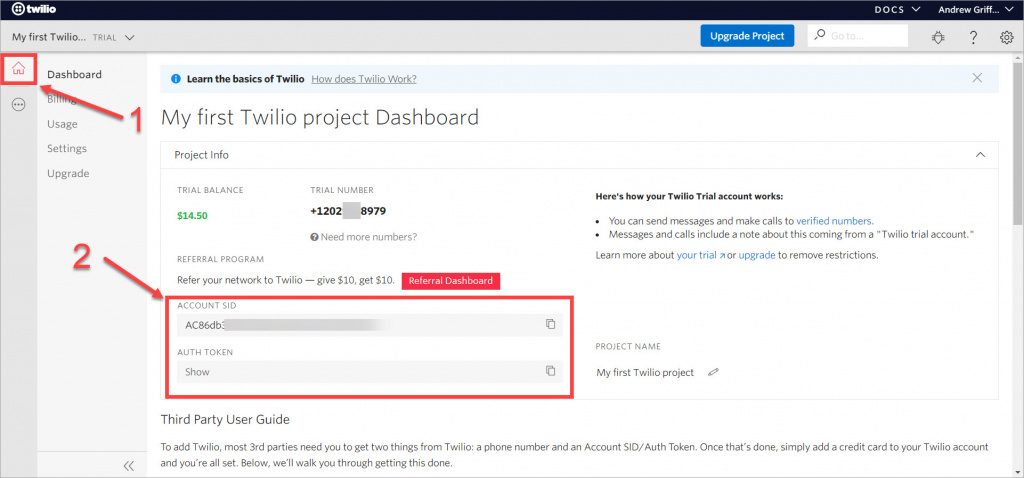Open the My first Twilio project switcher
This screenshot has height=478, width=1024.
click(x=73, y=37)
